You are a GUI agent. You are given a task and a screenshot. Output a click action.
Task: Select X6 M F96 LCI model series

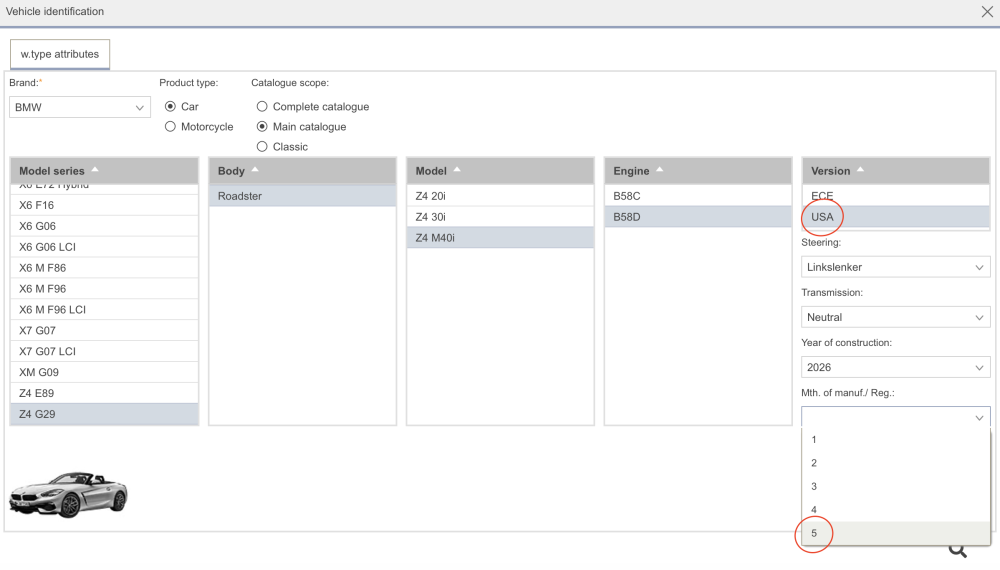pyautogui.click(x=105, y=310)
